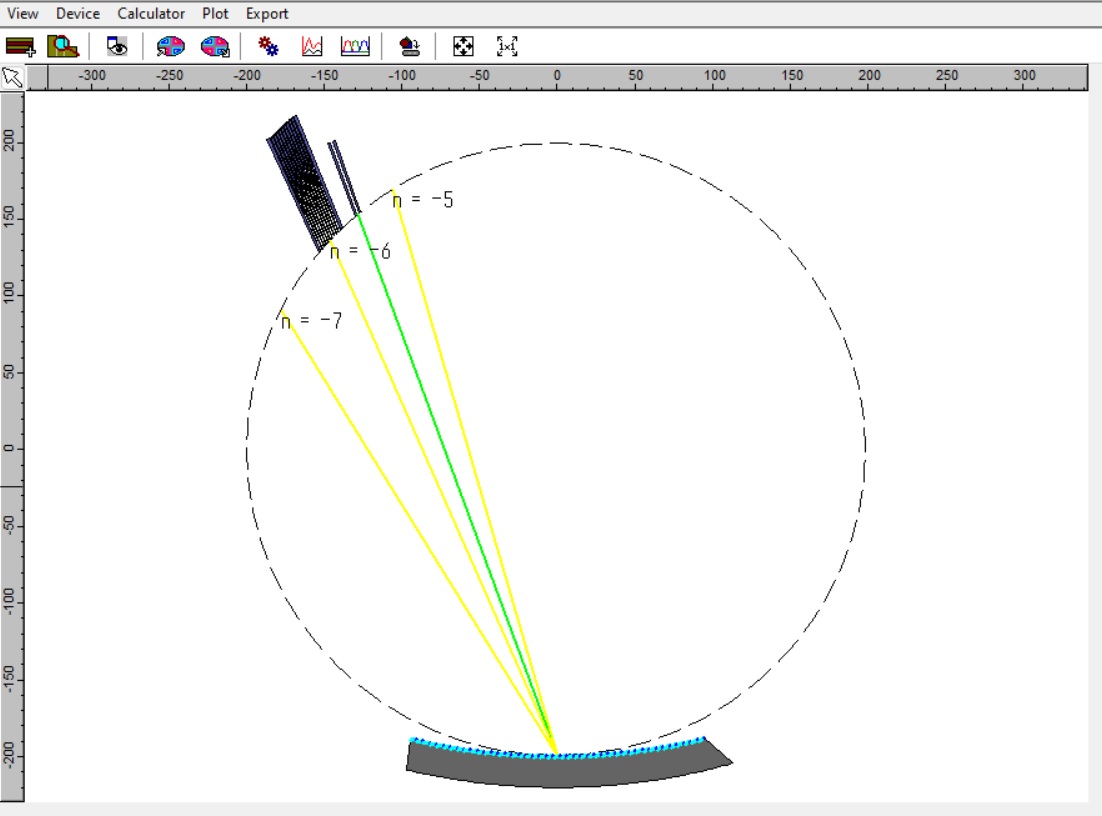1102x816 pixels.
Task: Click the dark hatched output waveguide array
Action: (x=304, y=184)
